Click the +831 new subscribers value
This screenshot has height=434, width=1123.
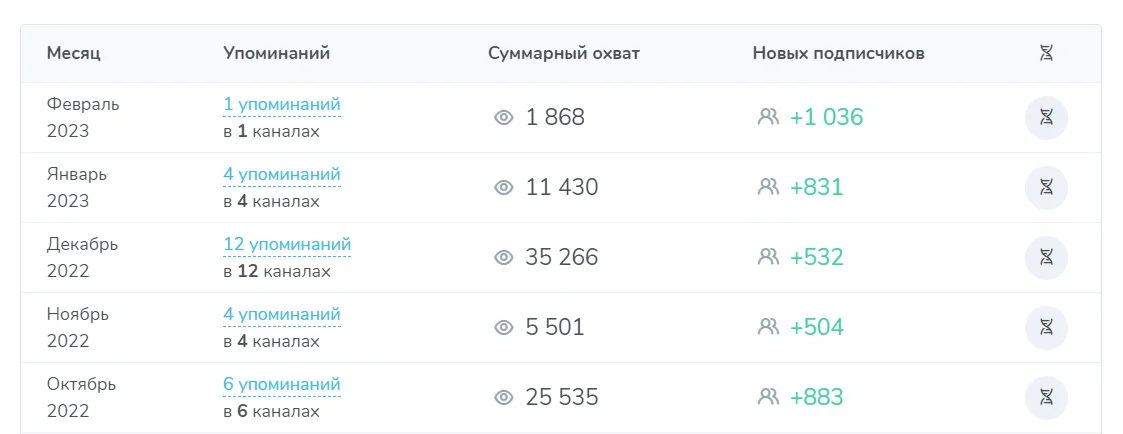[x=816, y=187]
